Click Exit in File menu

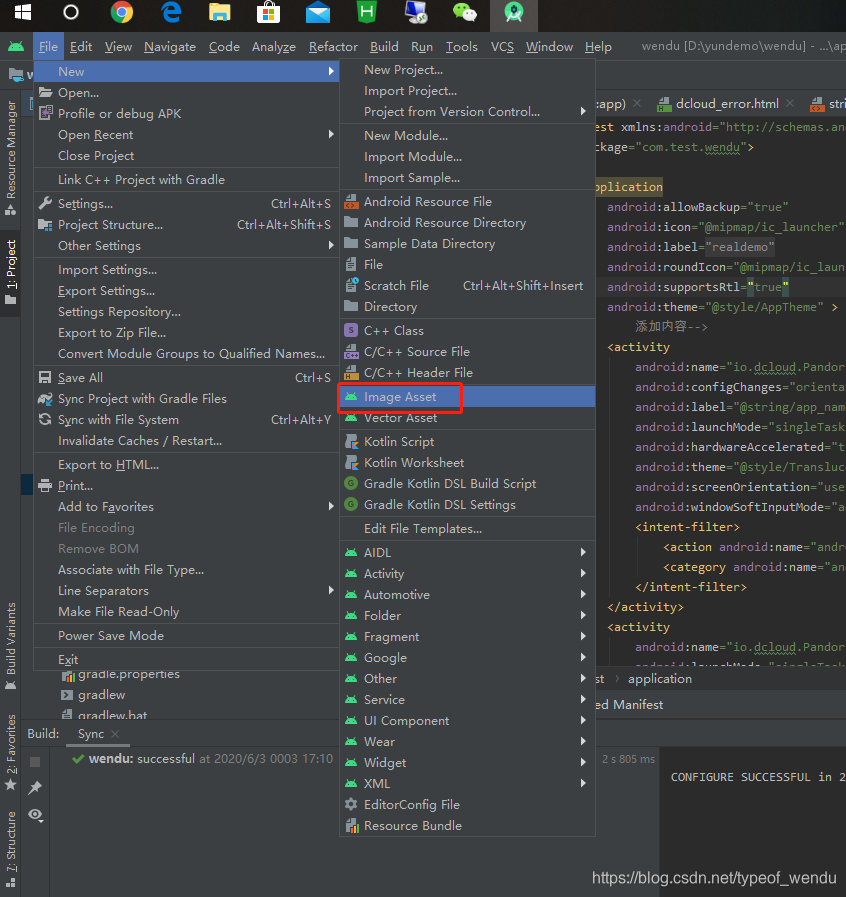[186, 660]
